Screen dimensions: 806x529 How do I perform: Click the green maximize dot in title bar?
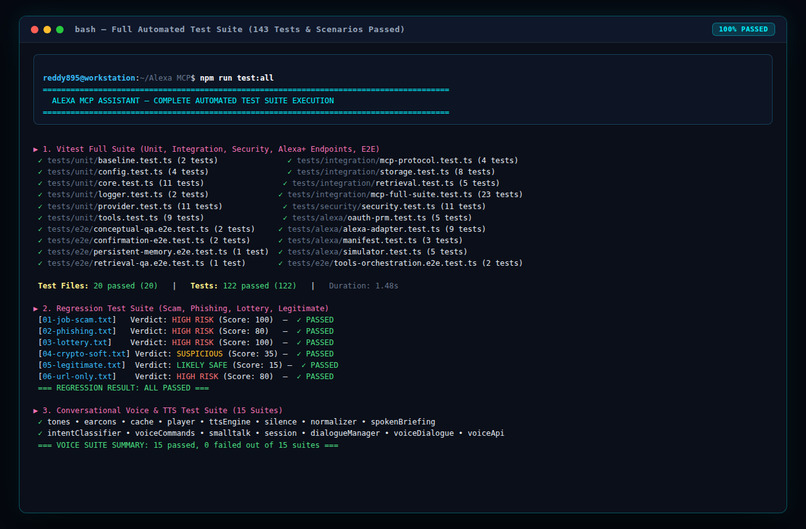(60, 29)
